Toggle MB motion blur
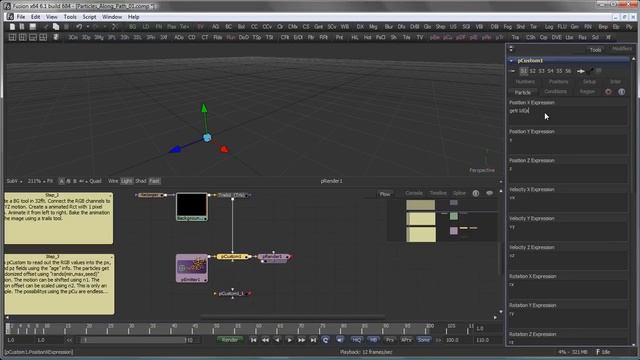 coord(373,340)
